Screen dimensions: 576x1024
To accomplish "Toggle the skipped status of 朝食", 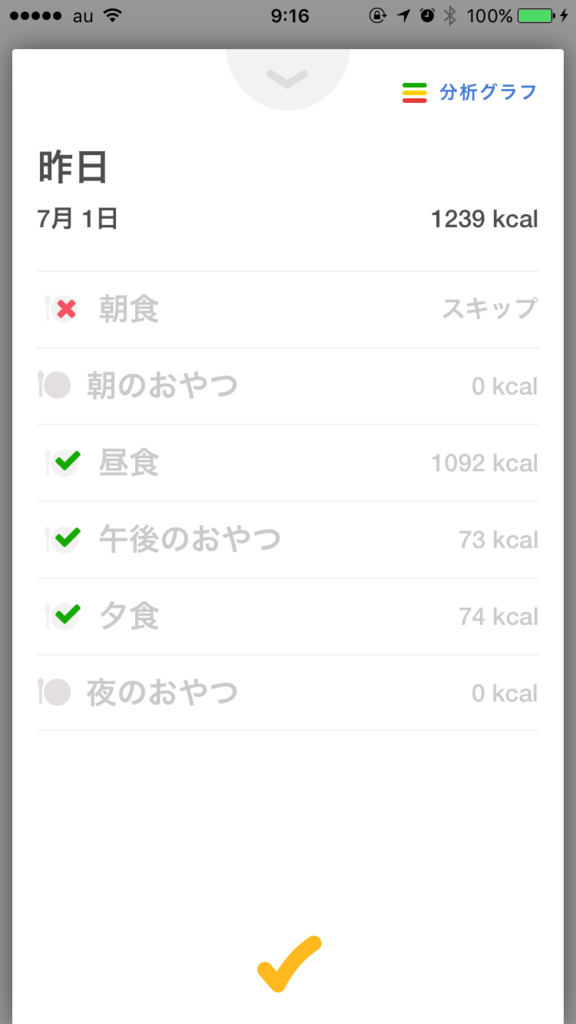I will pos(65,309).
